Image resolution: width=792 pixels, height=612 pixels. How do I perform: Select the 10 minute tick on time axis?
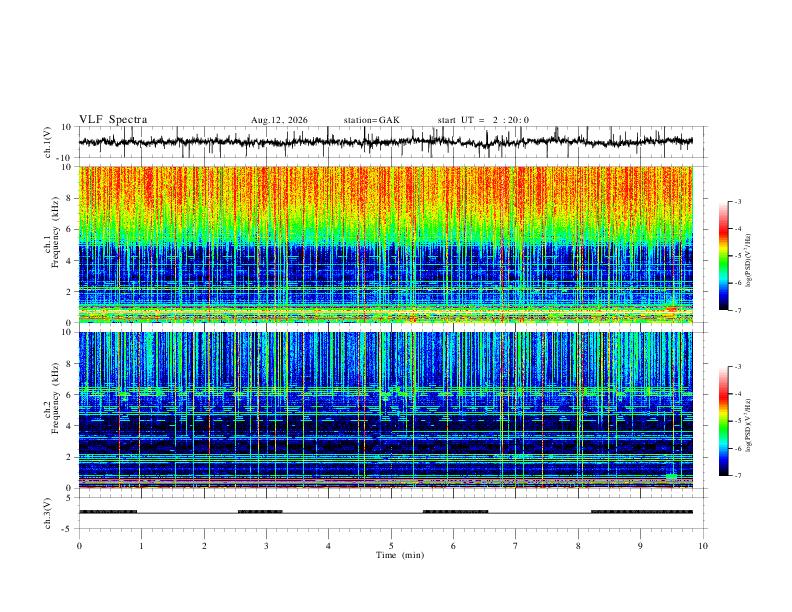703,546
